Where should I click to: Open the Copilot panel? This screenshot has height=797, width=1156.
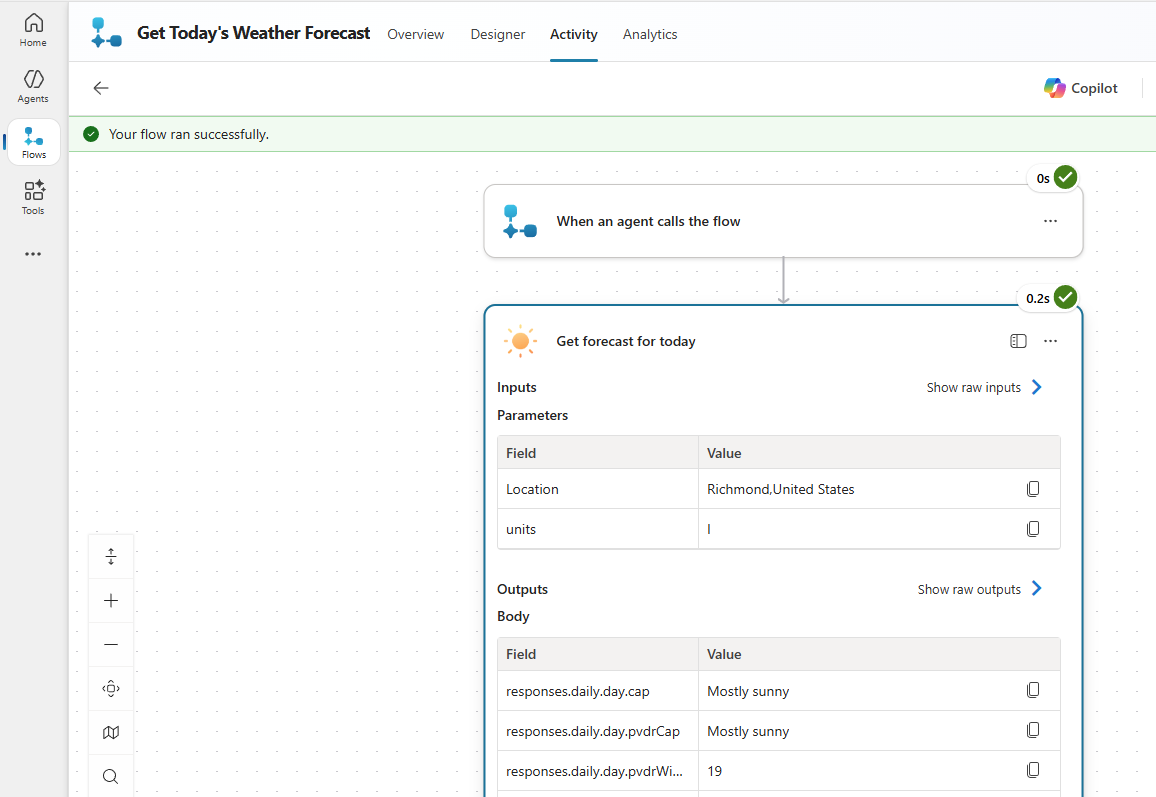[x=1080, y=88]
